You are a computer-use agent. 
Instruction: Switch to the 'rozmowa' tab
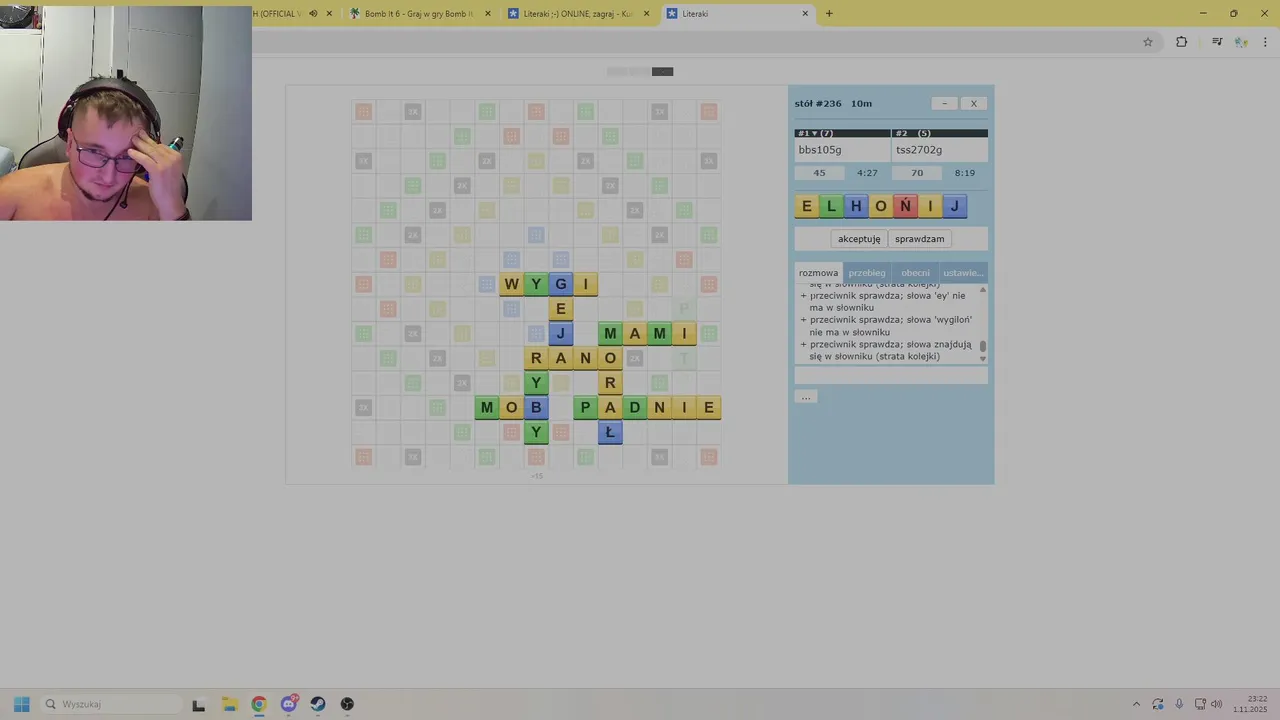(818, 272)
